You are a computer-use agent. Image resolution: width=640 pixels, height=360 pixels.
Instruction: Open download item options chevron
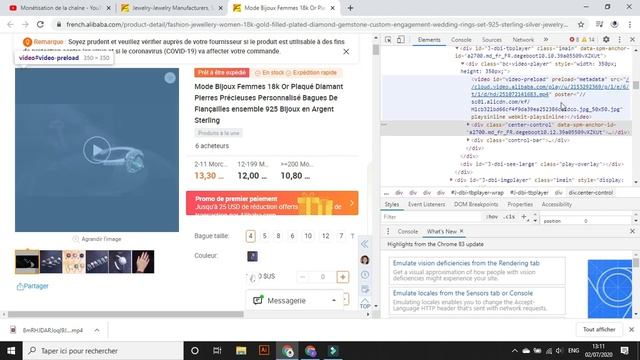[97, 330]
